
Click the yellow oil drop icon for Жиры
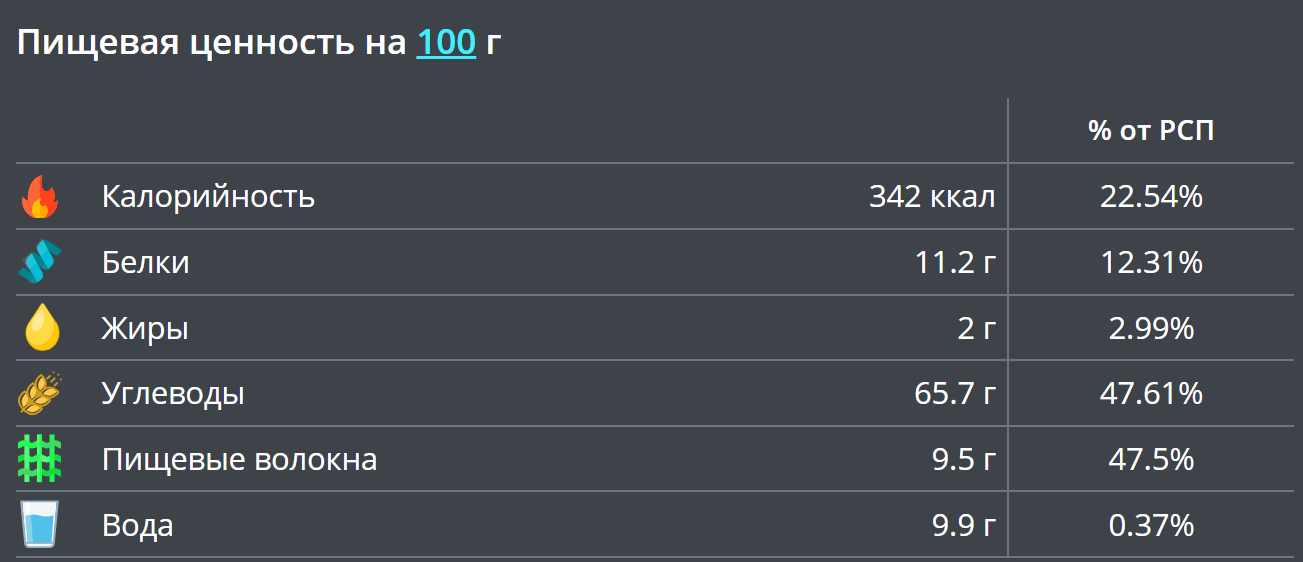[41, 328]
